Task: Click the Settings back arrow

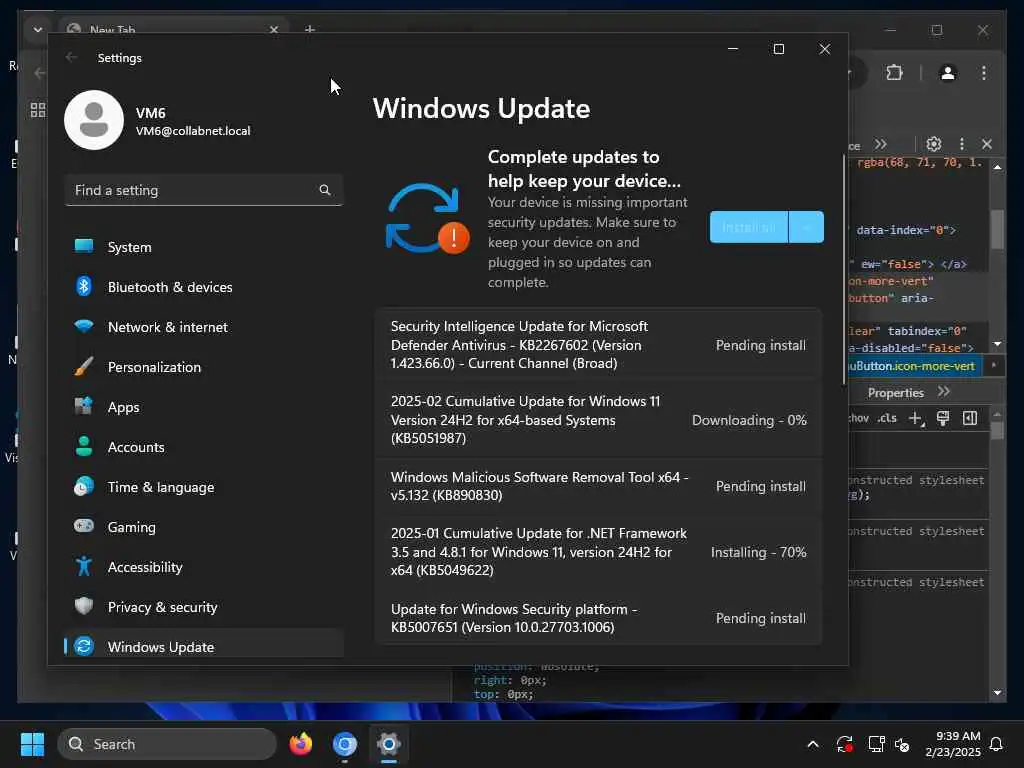Action: coord(71,57)
